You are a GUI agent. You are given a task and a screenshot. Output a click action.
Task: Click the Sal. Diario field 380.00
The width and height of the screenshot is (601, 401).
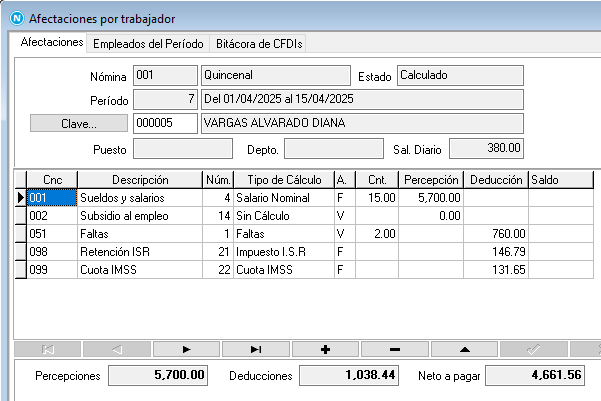coord(486,149)
